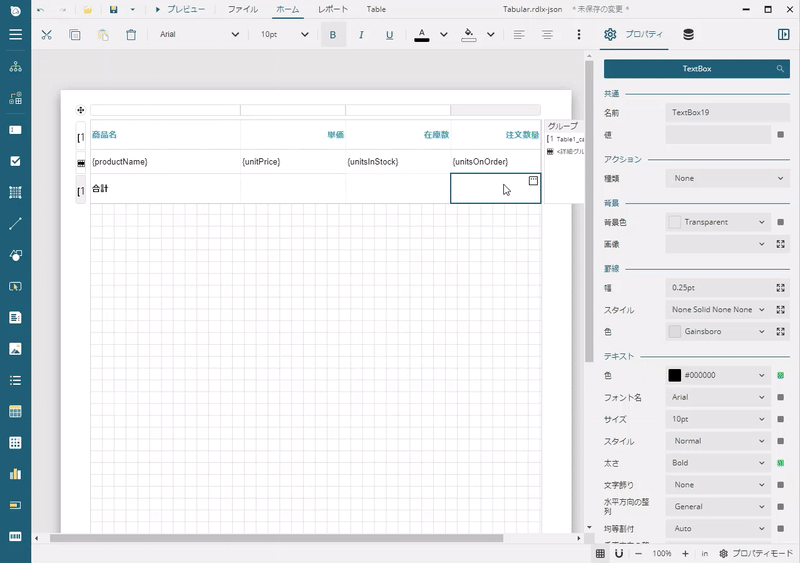Screen dimensions: 800x563
Task: Open the ファイル tab
Action: click(242, 9)
